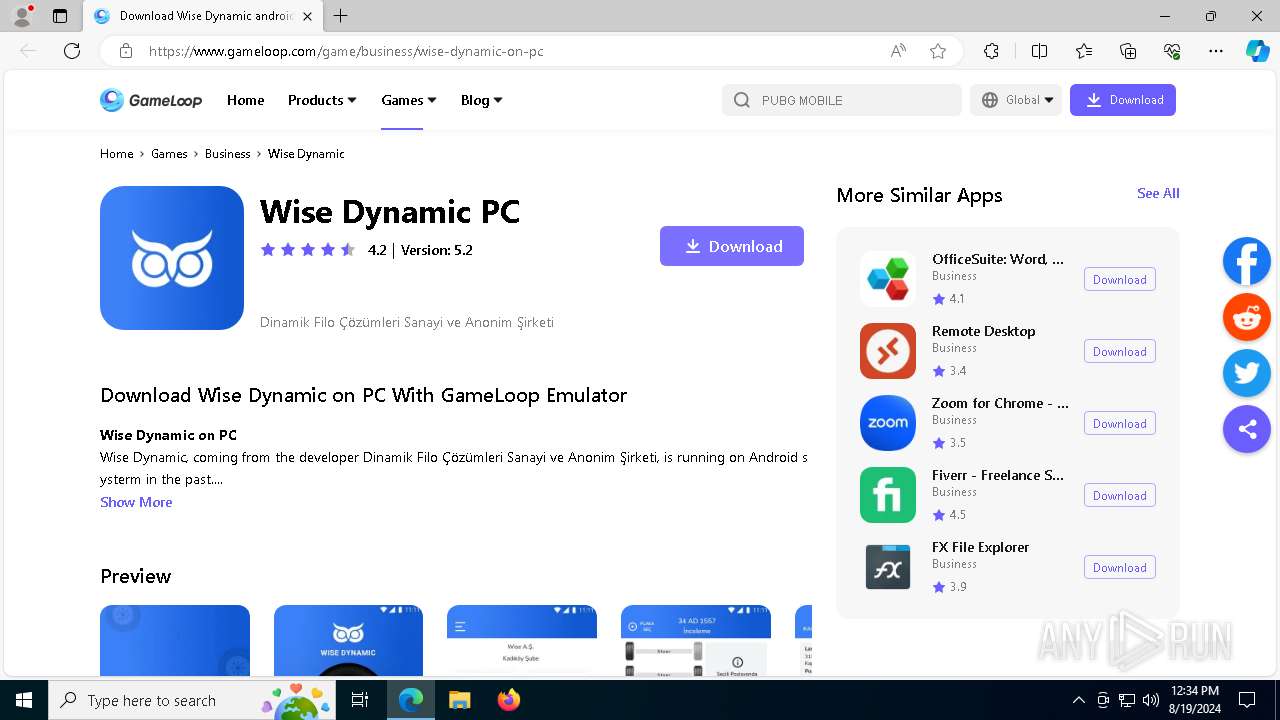The image size is (1280, 720).
Task: Open the Kadıköy Şube preview screenshot
Action: [522, 641]
